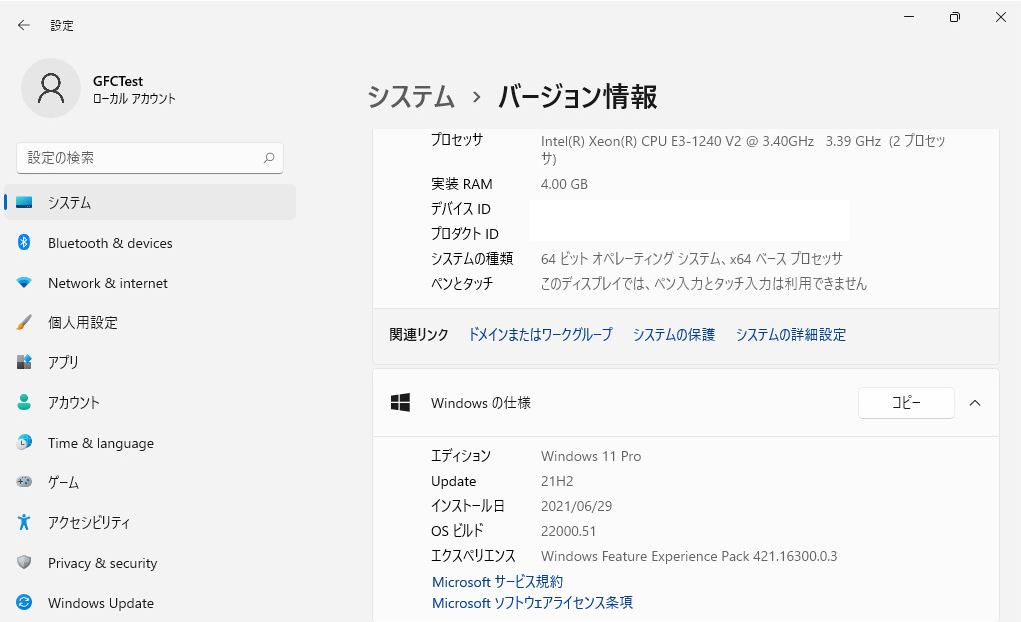Go to Privacy & security settings
1021x622 pixels.
coord(150,563)
